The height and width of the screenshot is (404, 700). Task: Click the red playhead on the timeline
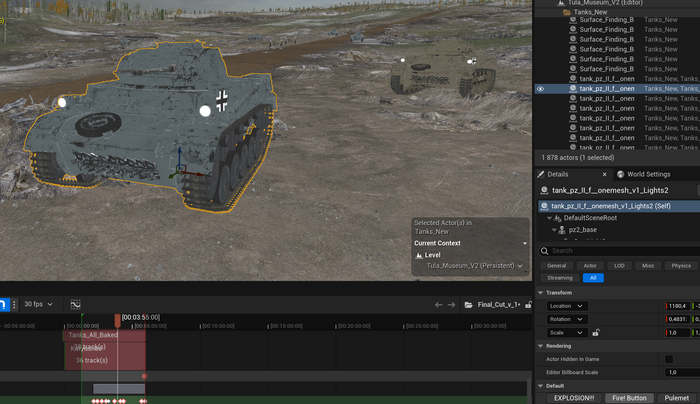(x=117, y=322)
